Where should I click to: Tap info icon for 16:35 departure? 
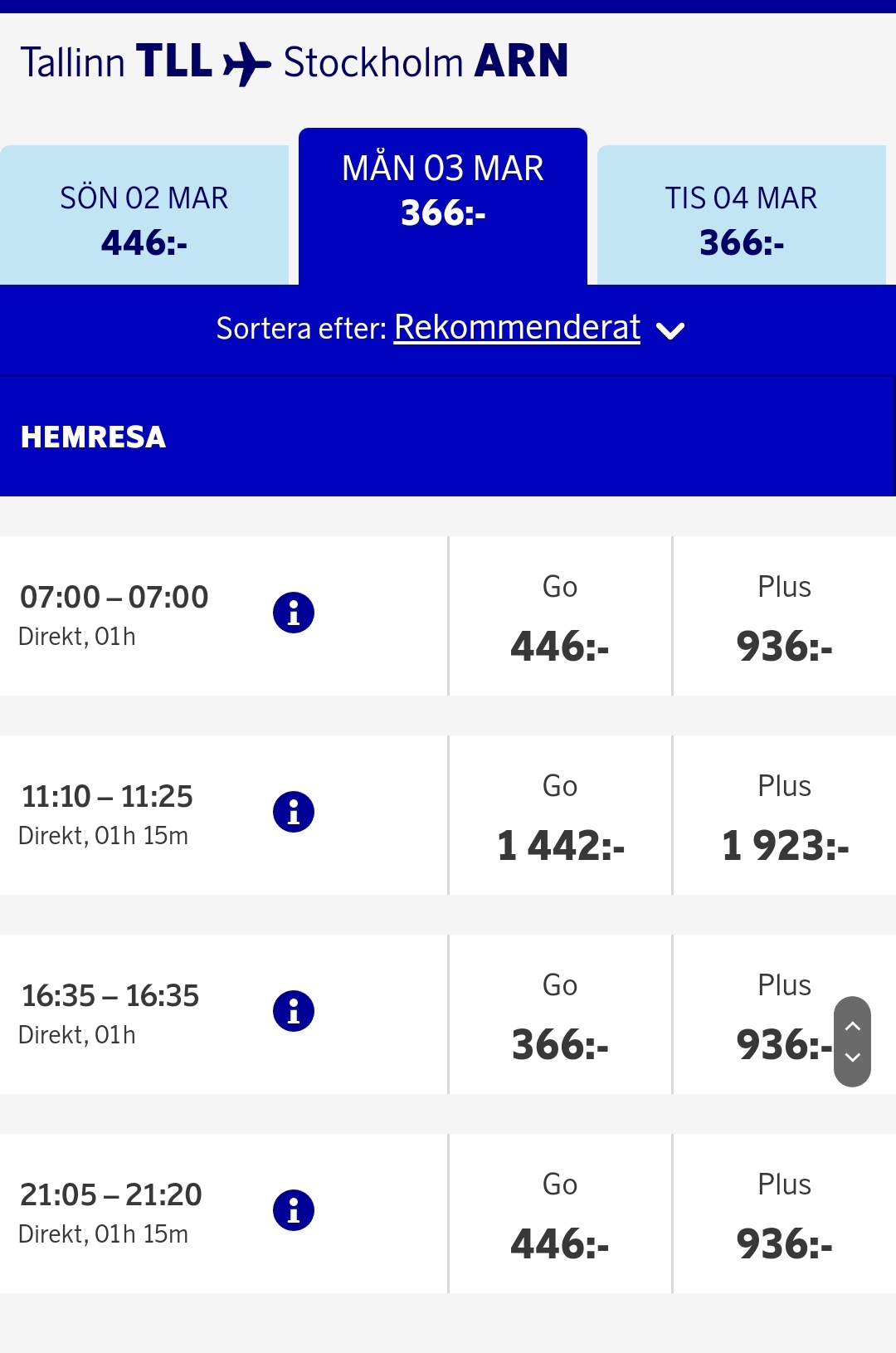[x=294, y=1012]
